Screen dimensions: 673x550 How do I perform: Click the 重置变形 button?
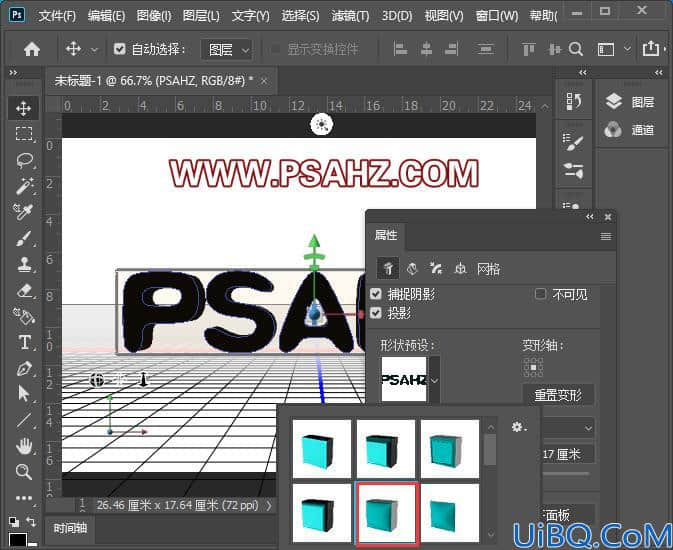click(x=558, y=395)
